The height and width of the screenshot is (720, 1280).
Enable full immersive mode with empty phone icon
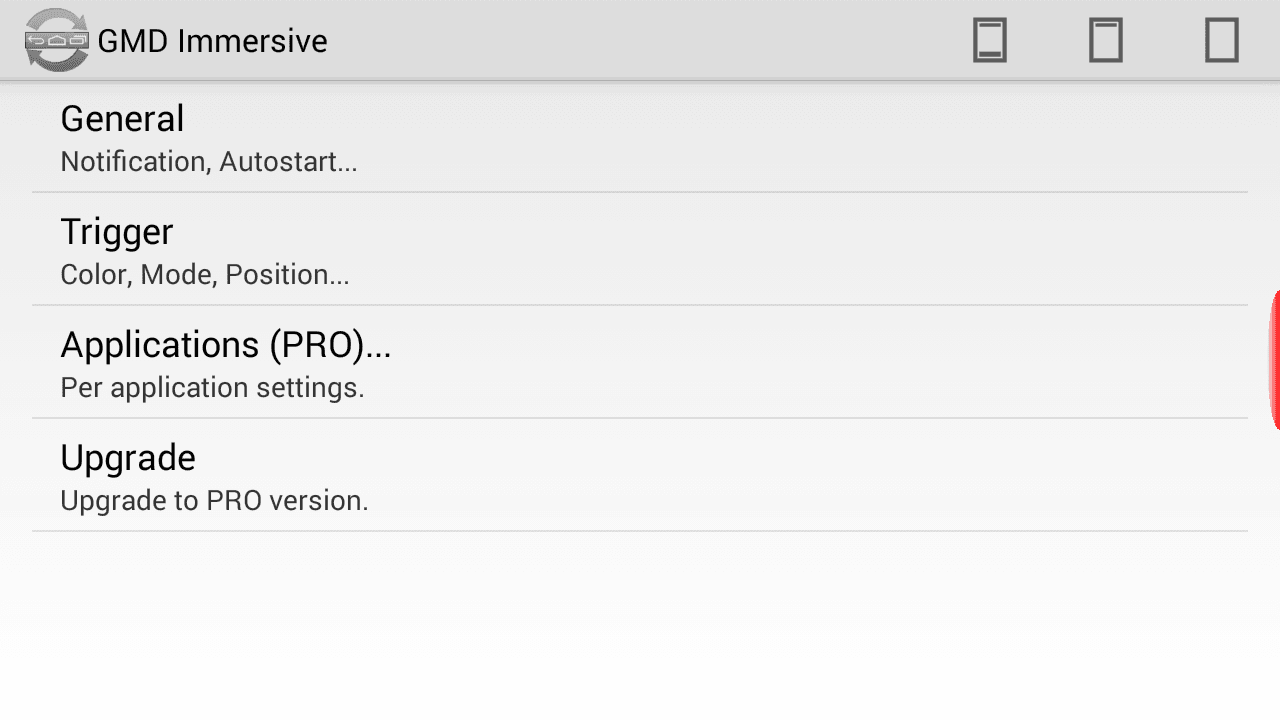[x=1222, y=41]
